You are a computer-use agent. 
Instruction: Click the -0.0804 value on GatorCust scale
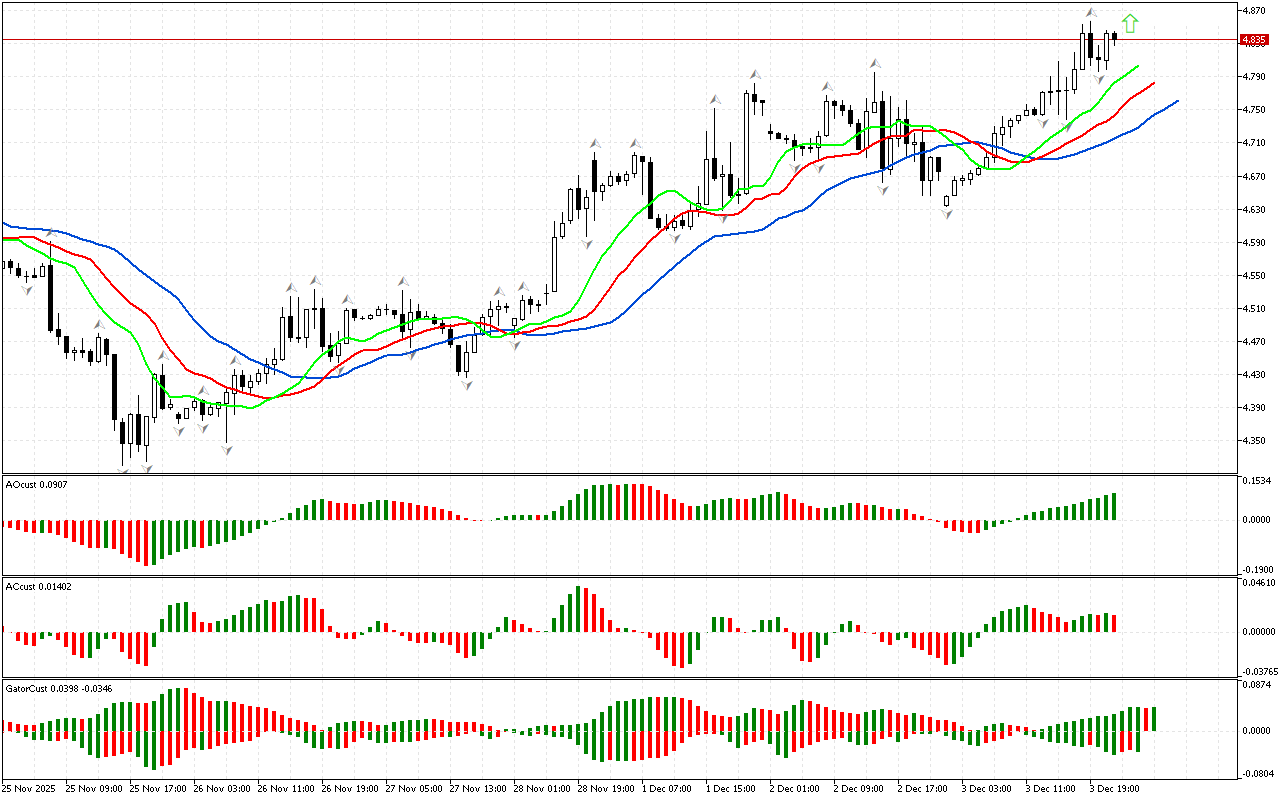[x=1257, y=773]
